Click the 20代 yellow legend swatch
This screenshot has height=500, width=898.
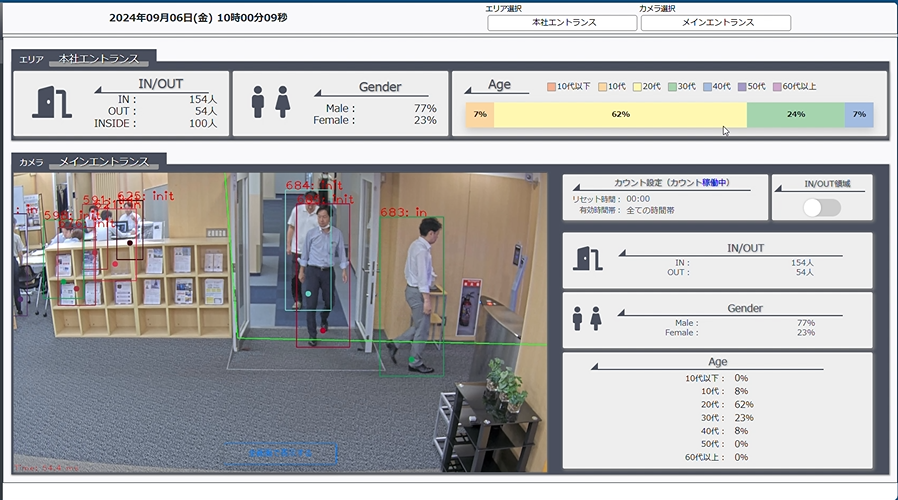point(637,87)
